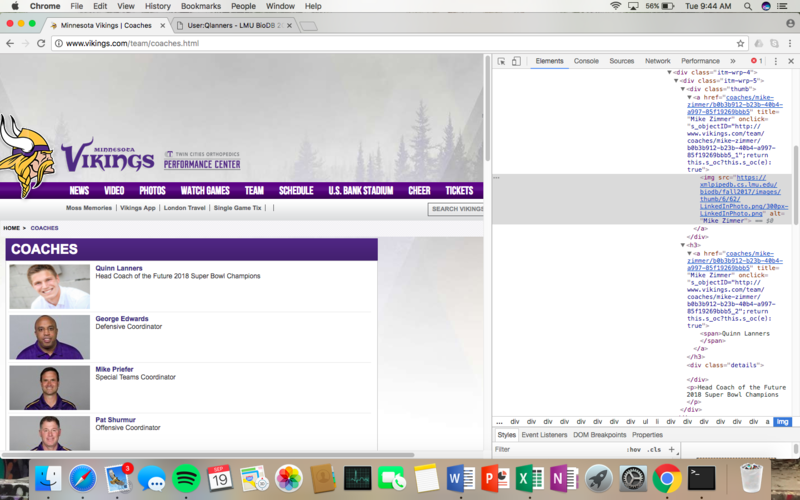Screen dimensions: 800x500
Task: Bookmark this page with the star icon
Action: click(740, 43)
